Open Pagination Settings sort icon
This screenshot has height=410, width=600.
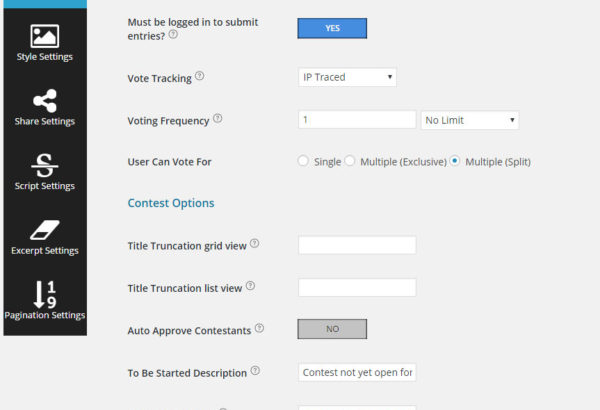click(45, 294)
